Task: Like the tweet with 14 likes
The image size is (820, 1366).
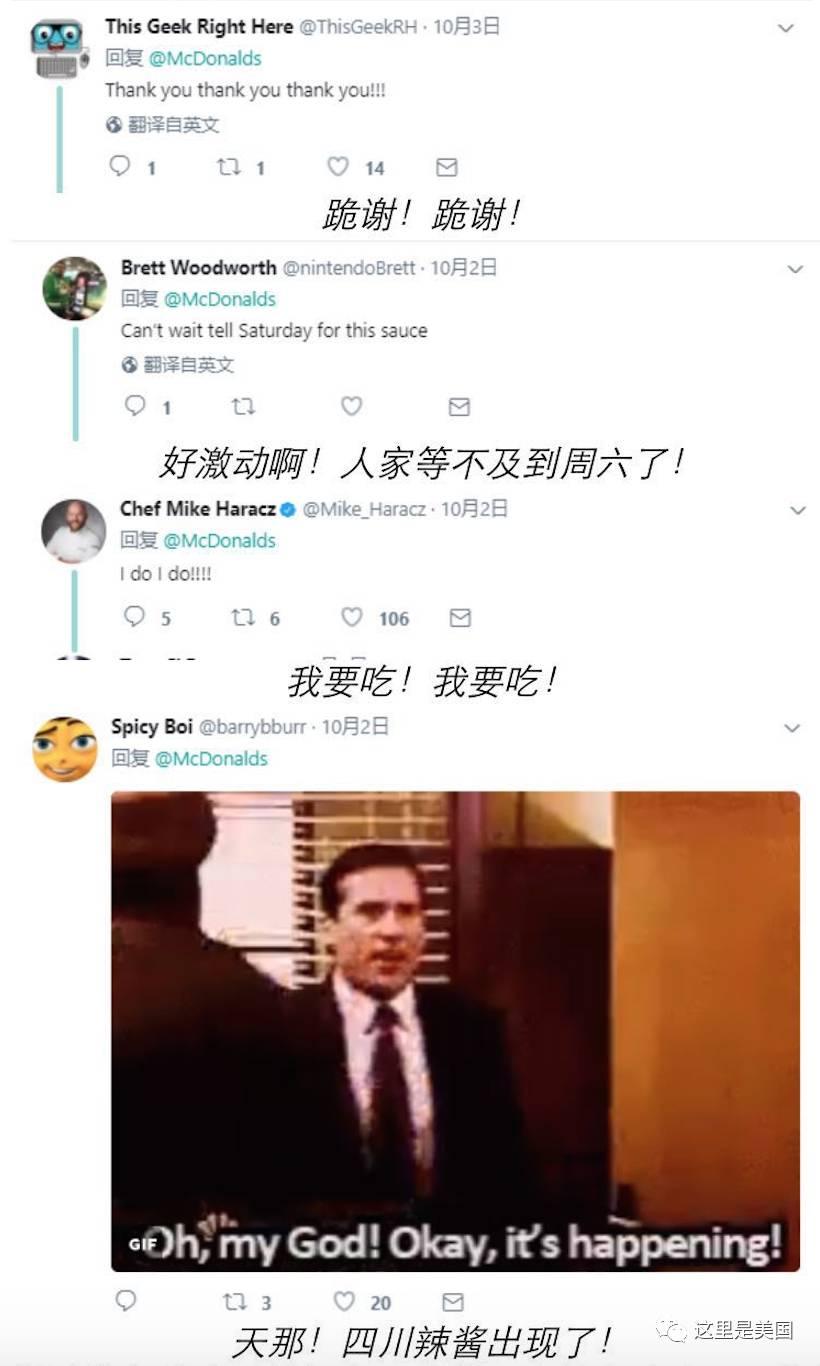Action: 338,167
